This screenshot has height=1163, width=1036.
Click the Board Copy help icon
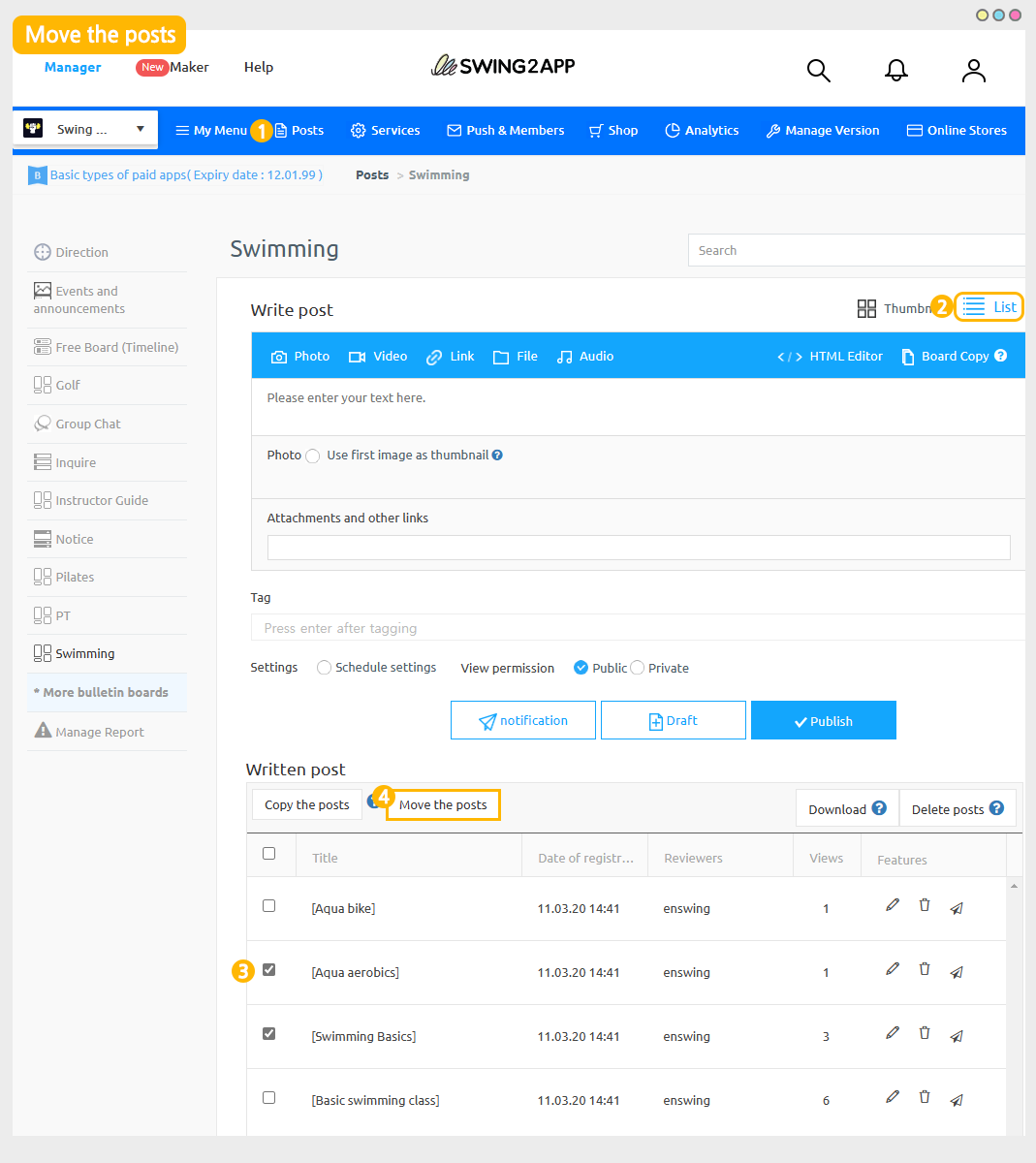pyautogui.click(x=1001, y=356)
